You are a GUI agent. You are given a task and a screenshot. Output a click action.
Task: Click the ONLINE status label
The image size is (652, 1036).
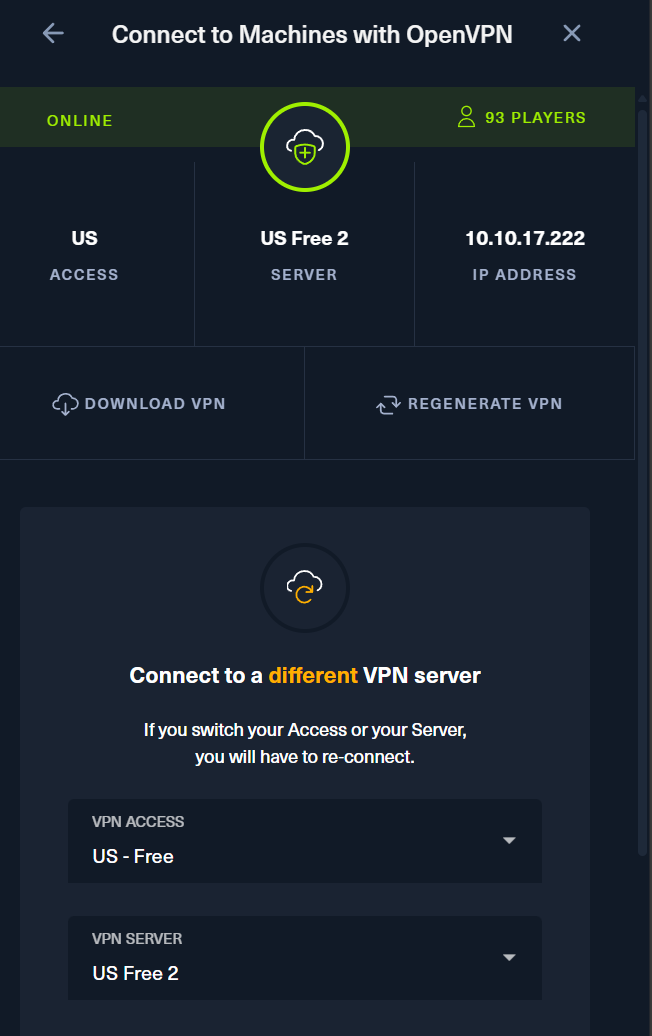pyautogui.click(x=80, y=121)
